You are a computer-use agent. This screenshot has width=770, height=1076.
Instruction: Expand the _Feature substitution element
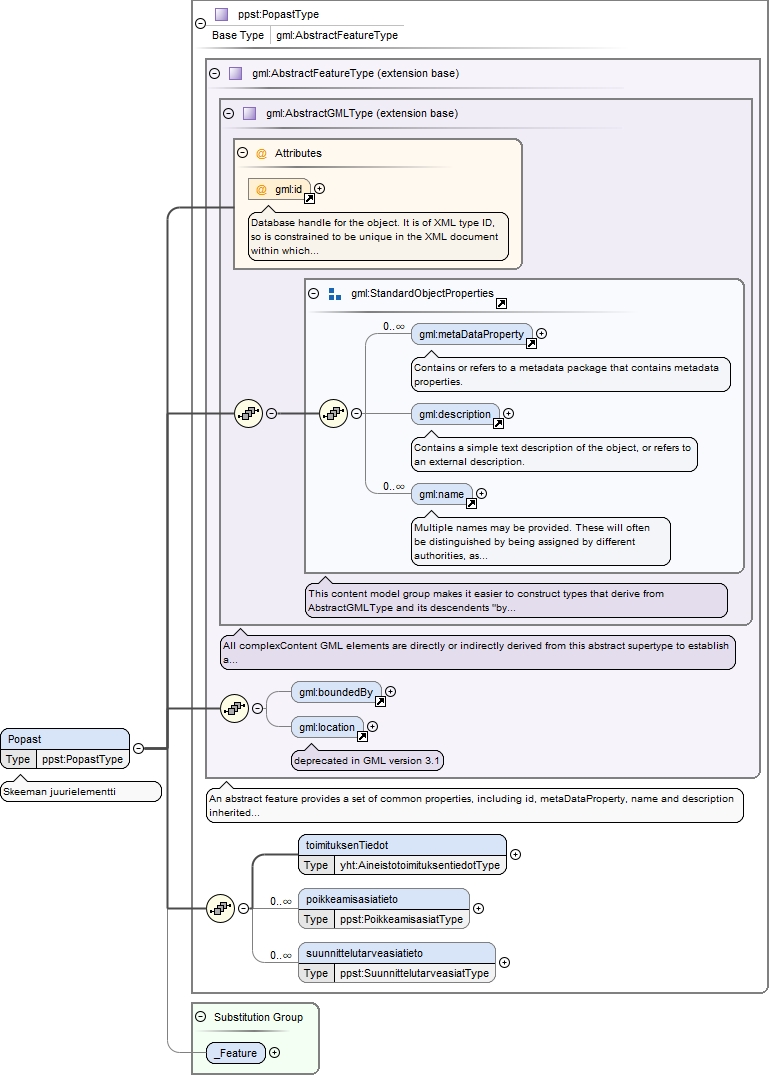275,1052
